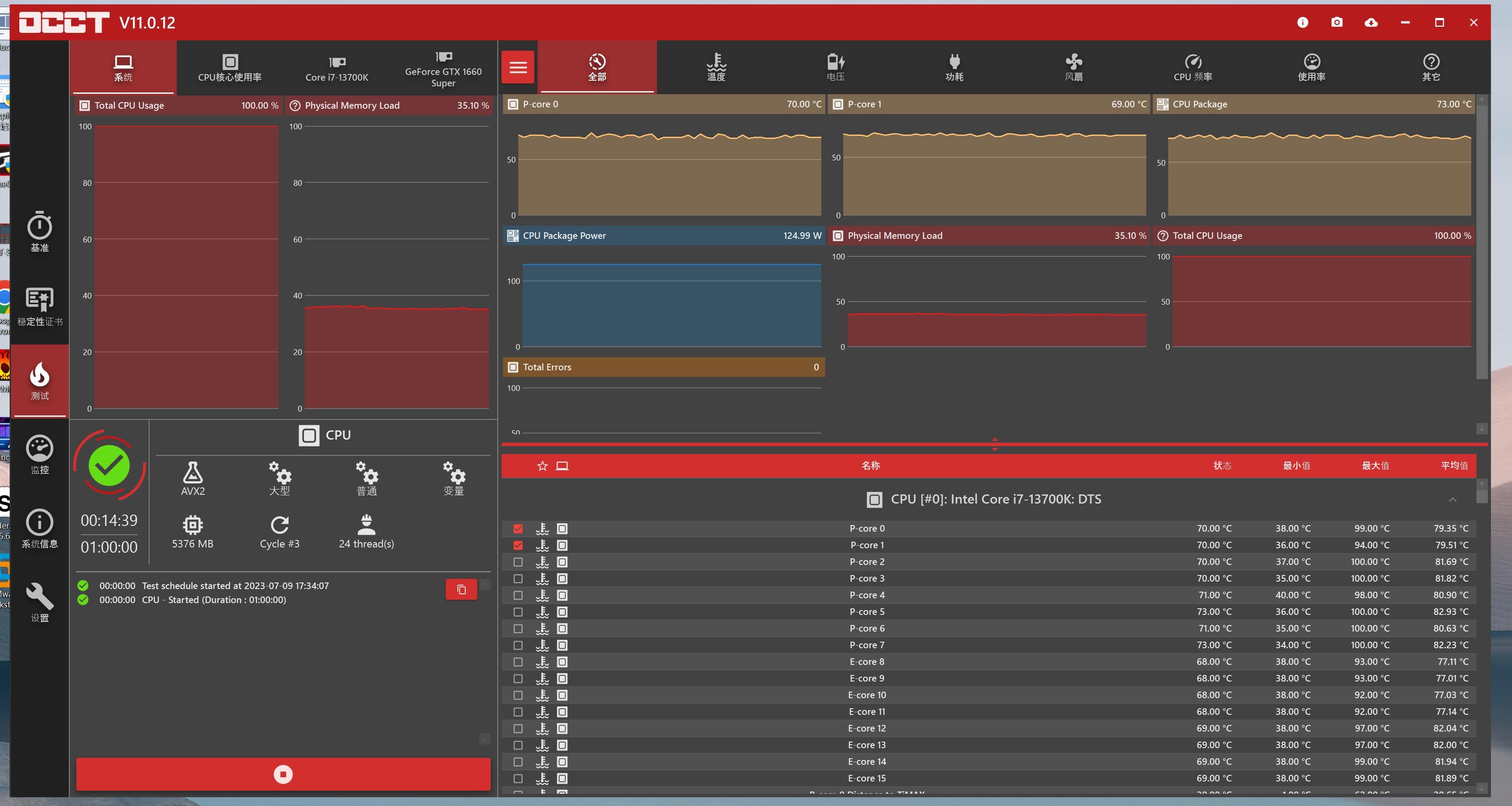
Task: Click the thermometer icon on E-core 8 row
Action: 542,662
